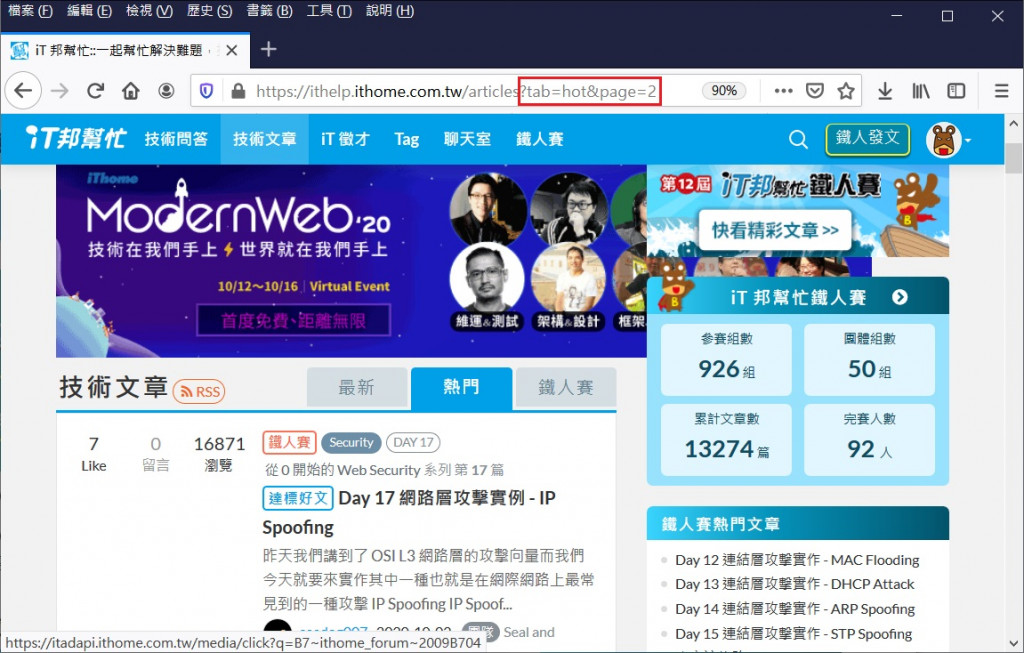Image resolution: width=1024 pixels, height=653 pixels.
Task: Click the 13274 篇 累計文章數 card
Action: (726, 439)
